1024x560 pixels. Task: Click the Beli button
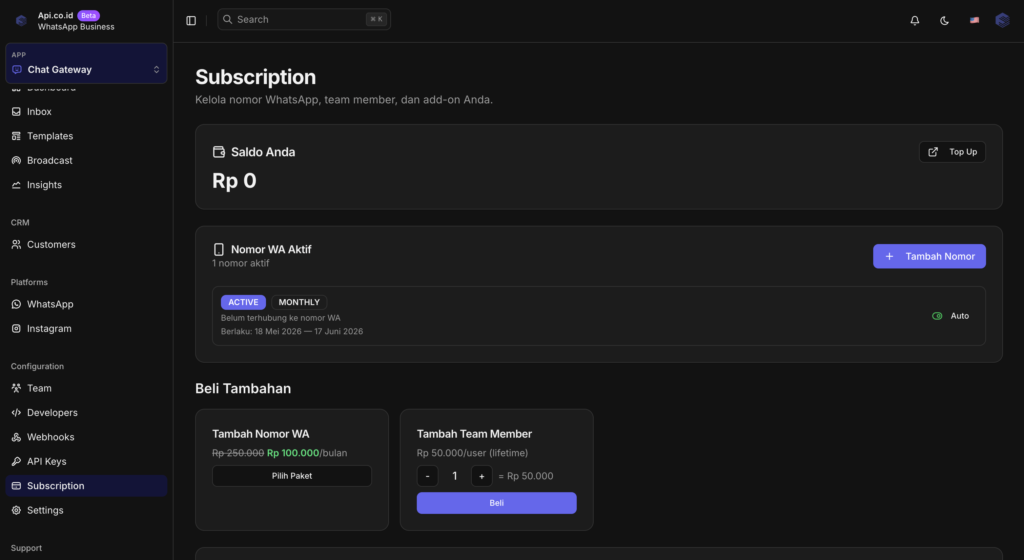[x=496, y=503]
